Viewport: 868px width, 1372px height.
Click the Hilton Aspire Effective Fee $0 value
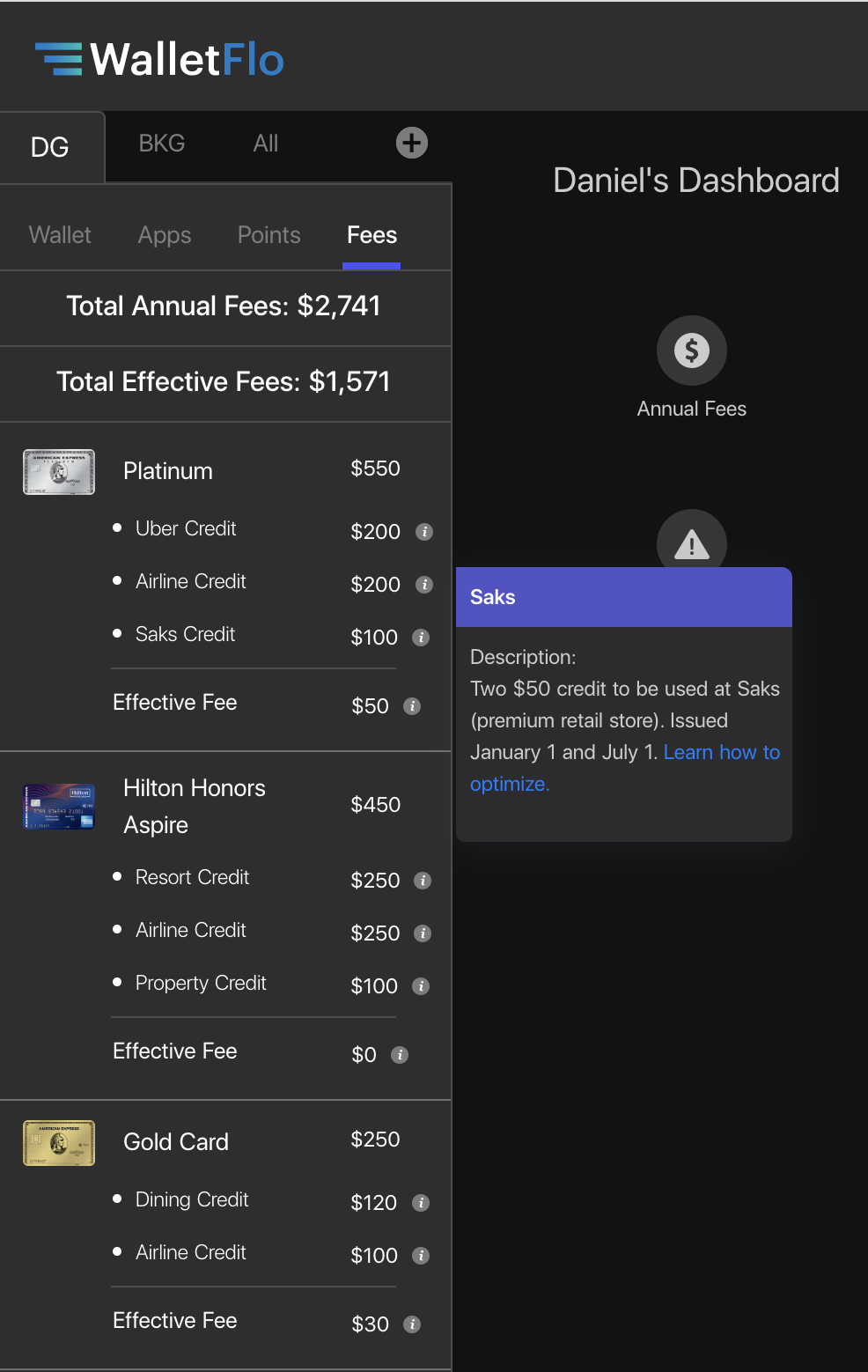pos(364,1055)
